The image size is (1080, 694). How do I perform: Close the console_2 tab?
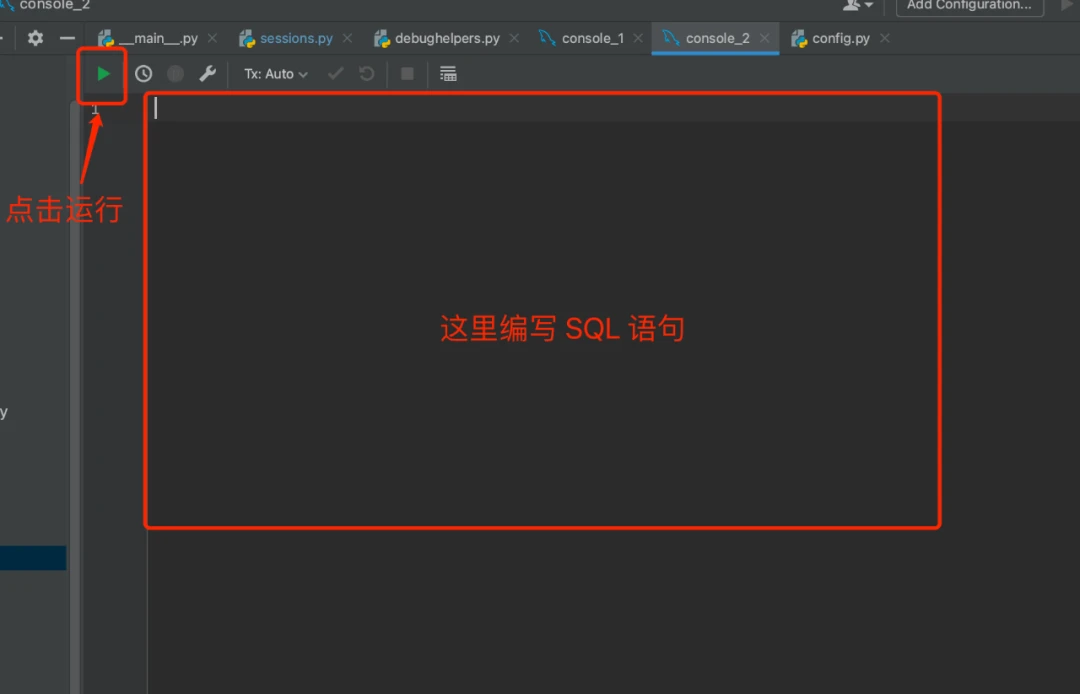(x=765, y=38)
